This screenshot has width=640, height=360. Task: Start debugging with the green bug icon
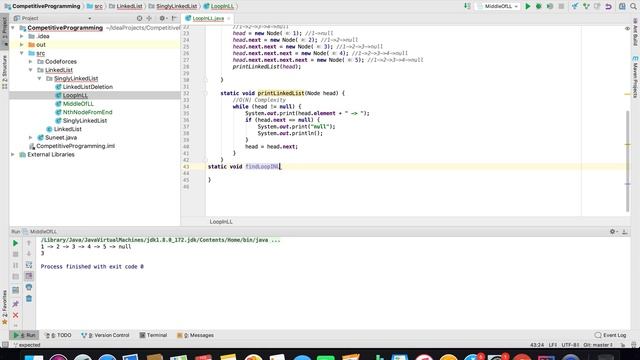pos(539,6)
